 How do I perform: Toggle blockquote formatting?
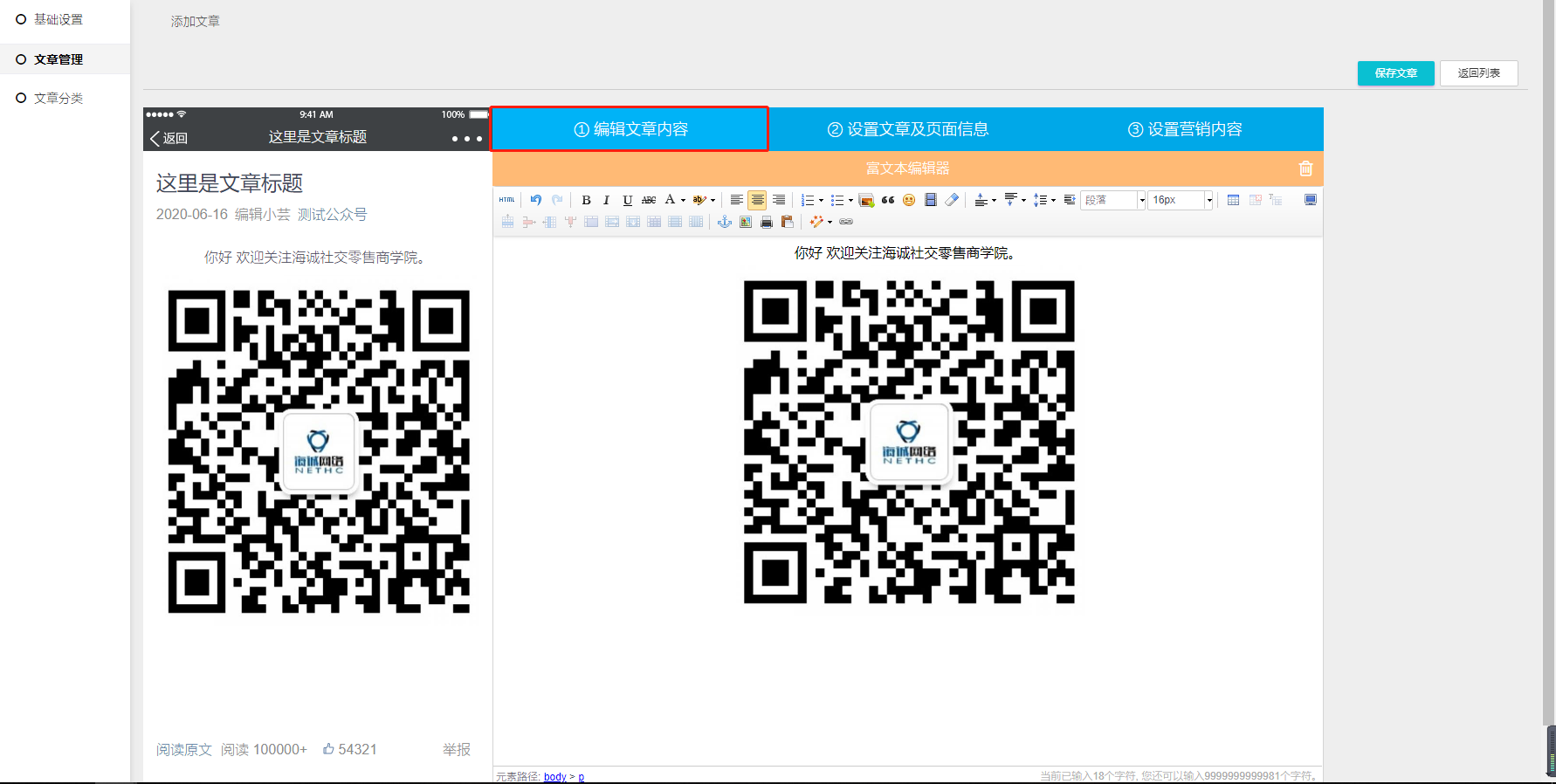888,200
